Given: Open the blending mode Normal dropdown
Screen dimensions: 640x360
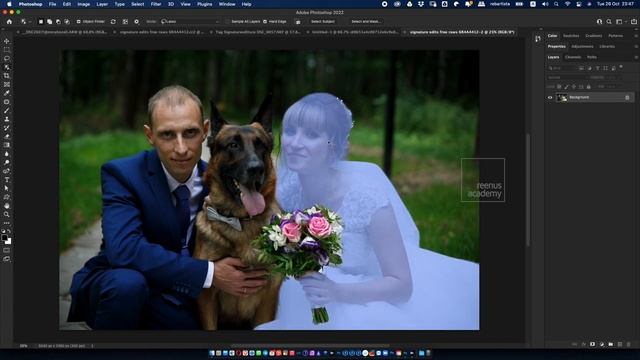Looking at the screenshot, I should point(567,77).
